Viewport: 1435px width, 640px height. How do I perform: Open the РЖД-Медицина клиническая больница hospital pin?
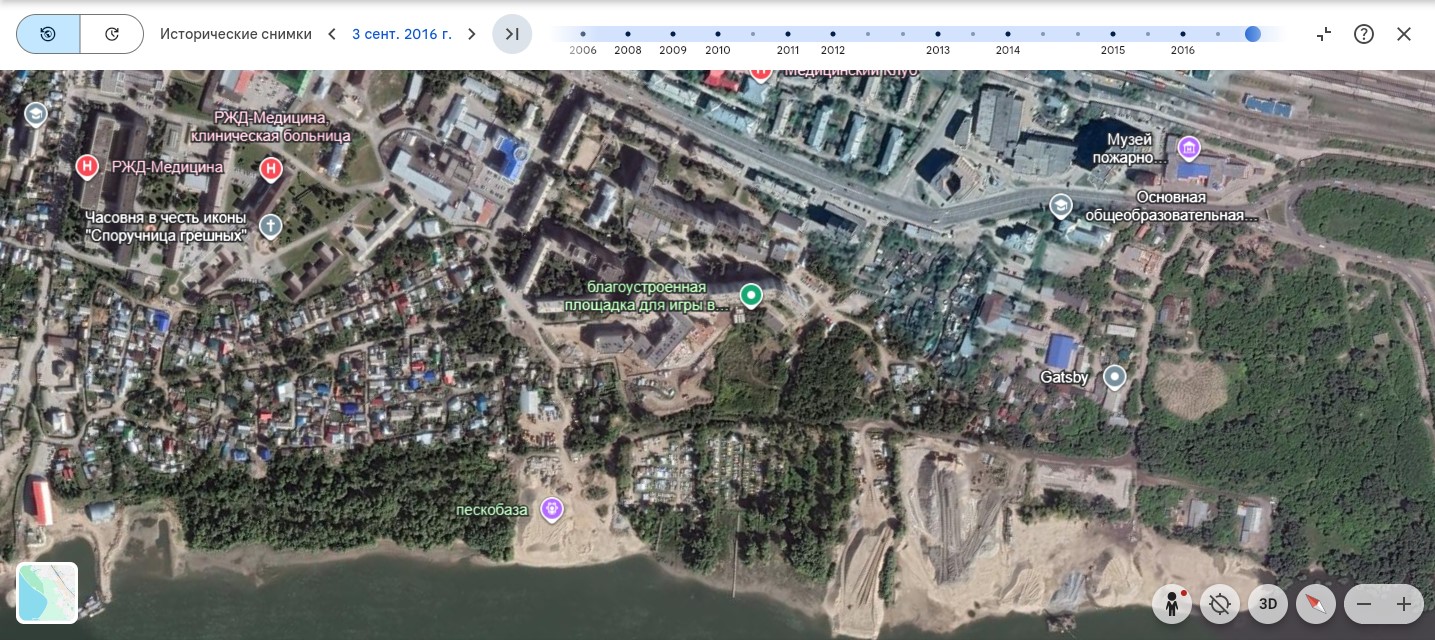click(x=270, y=169)
